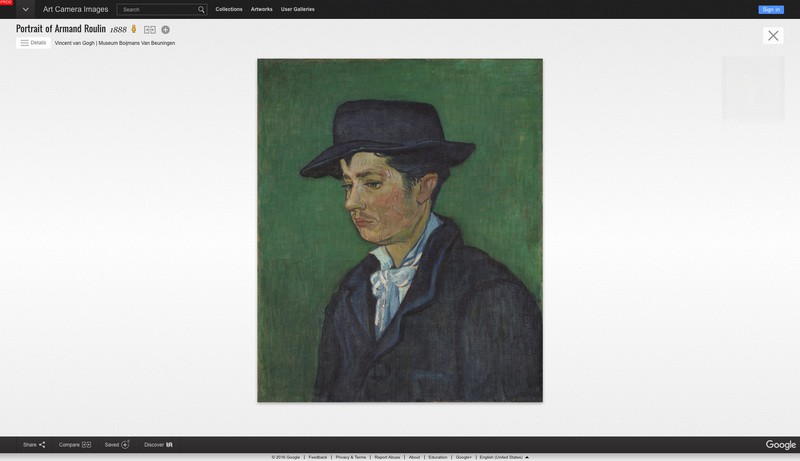The image size is (800, 461).
Task: Open Saved items in the bottom bar
Action: click(x=117, y=444)
